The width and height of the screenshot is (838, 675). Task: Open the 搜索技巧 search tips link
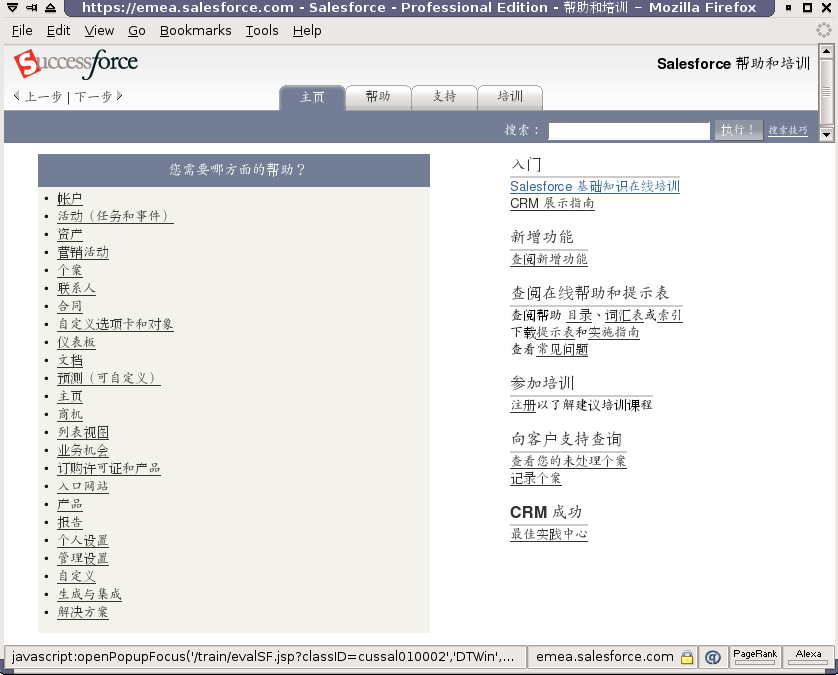(x=788, y=130)
